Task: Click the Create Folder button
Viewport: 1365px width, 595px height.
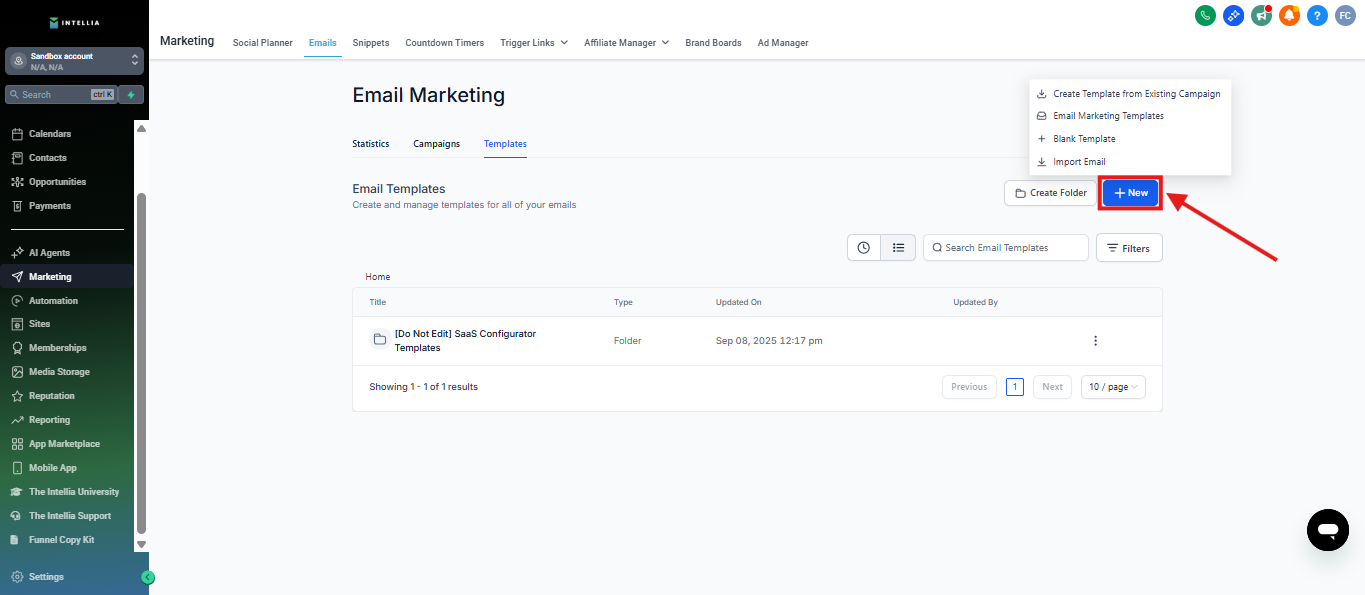Action: coord(1050,193)
